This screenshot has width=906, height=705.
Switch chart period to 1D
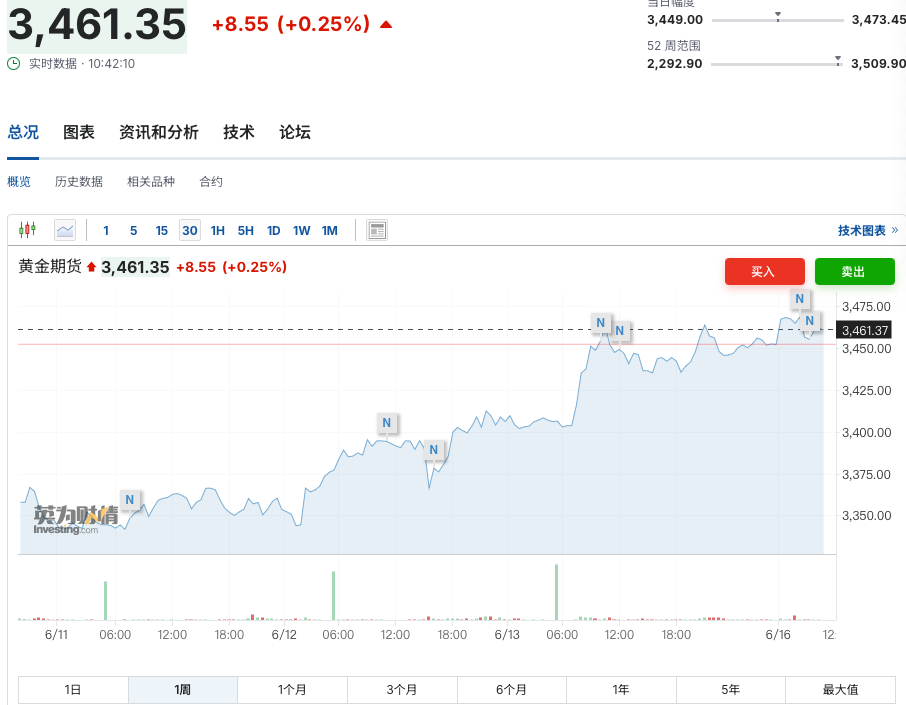[273, 230]
